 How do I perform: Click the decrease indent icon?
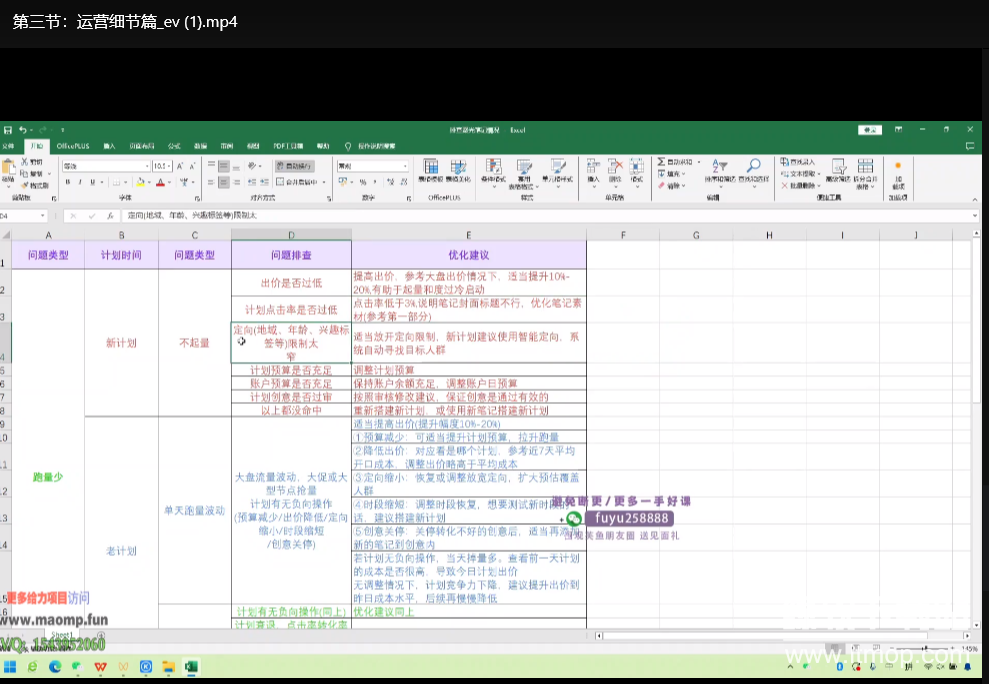[252, 182]
